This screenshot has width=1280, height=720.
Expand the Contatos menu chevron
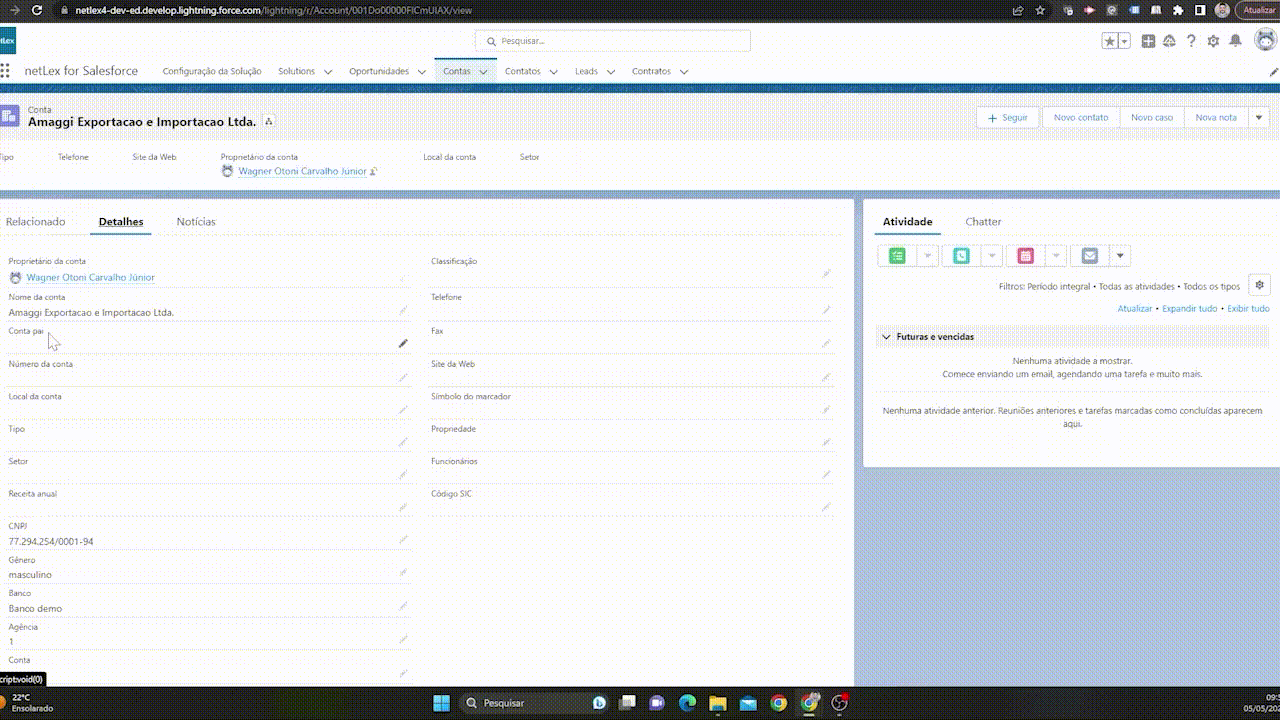553,72
